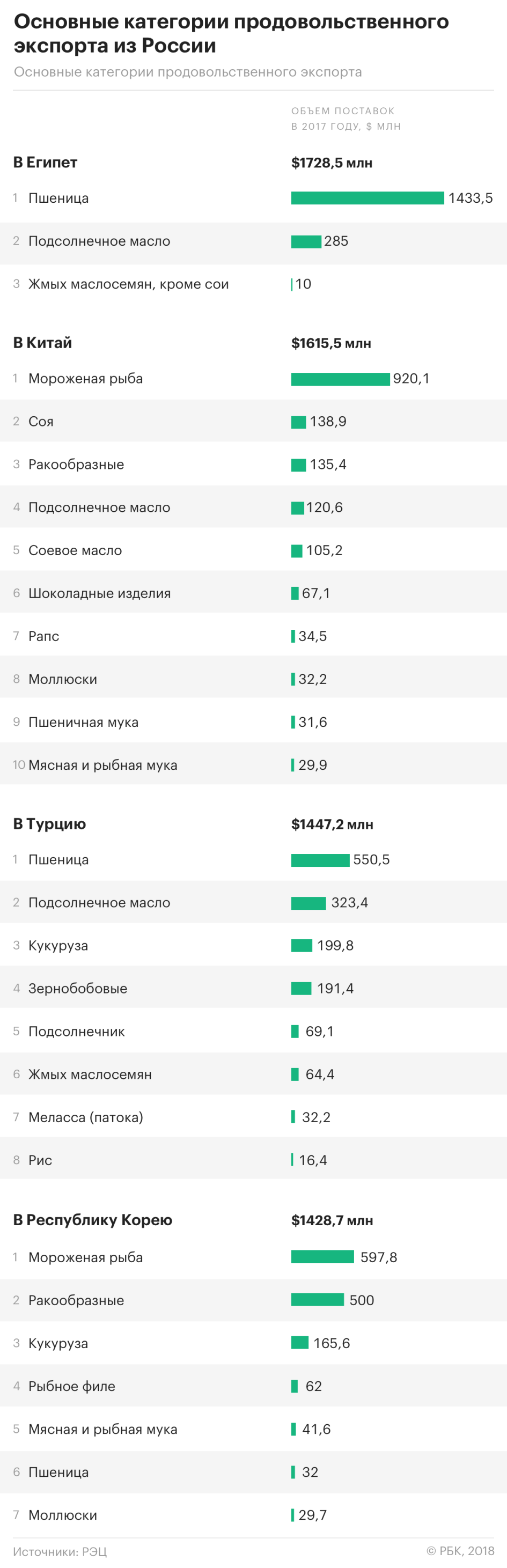
Task: Select the 'Шоколадные изделия' row
Action: [x=253, y=593]
